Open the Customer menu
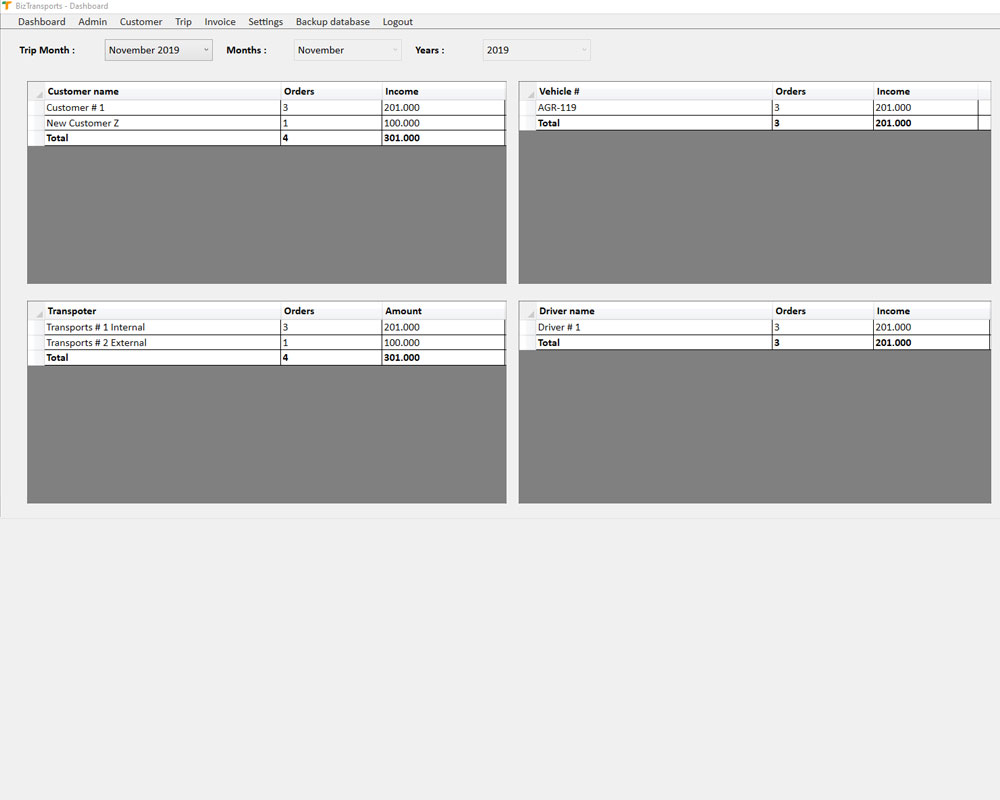This screenshot has height=800, width=1000. coord(141,22)
